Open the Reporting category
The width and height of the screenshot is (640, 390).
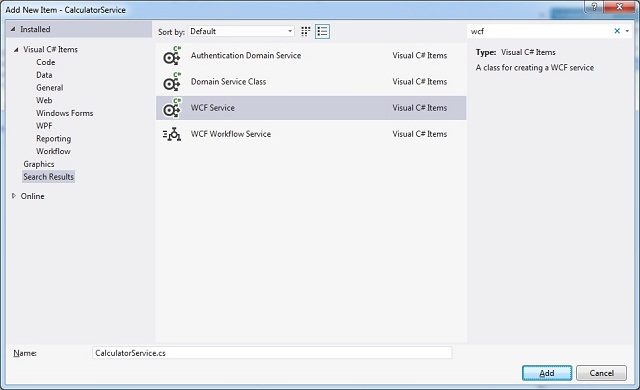coord(53,139)
